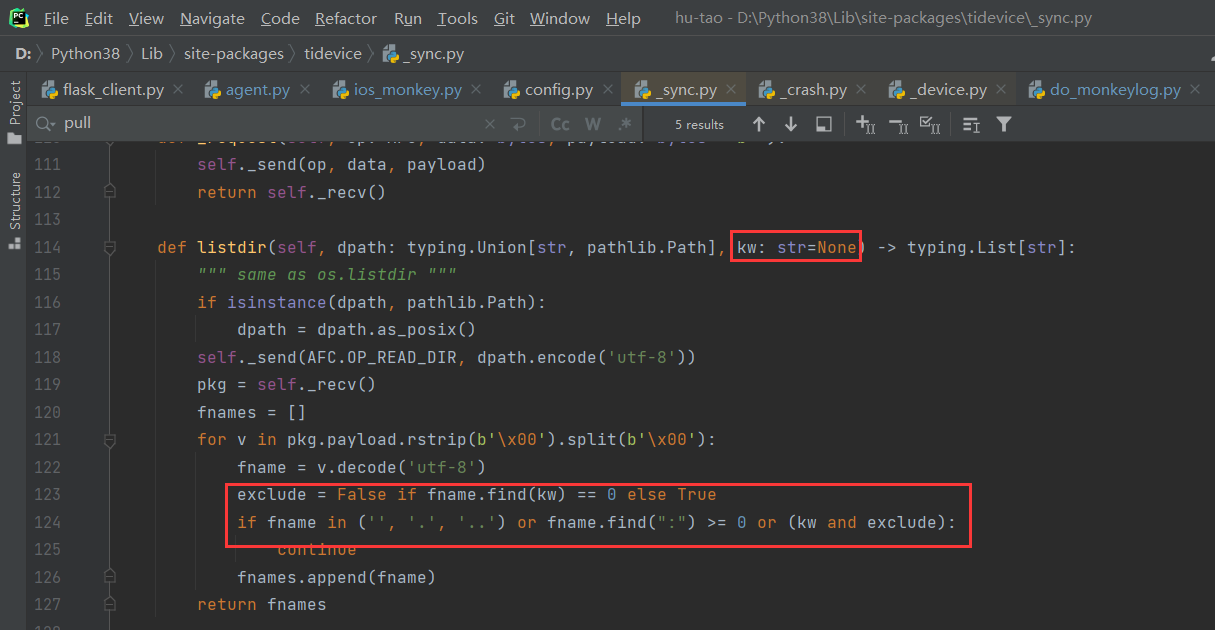Viewport: 1215px width, 630px height.
Task: Close the flask_client.py tab
Action: [x=178, y=90]
